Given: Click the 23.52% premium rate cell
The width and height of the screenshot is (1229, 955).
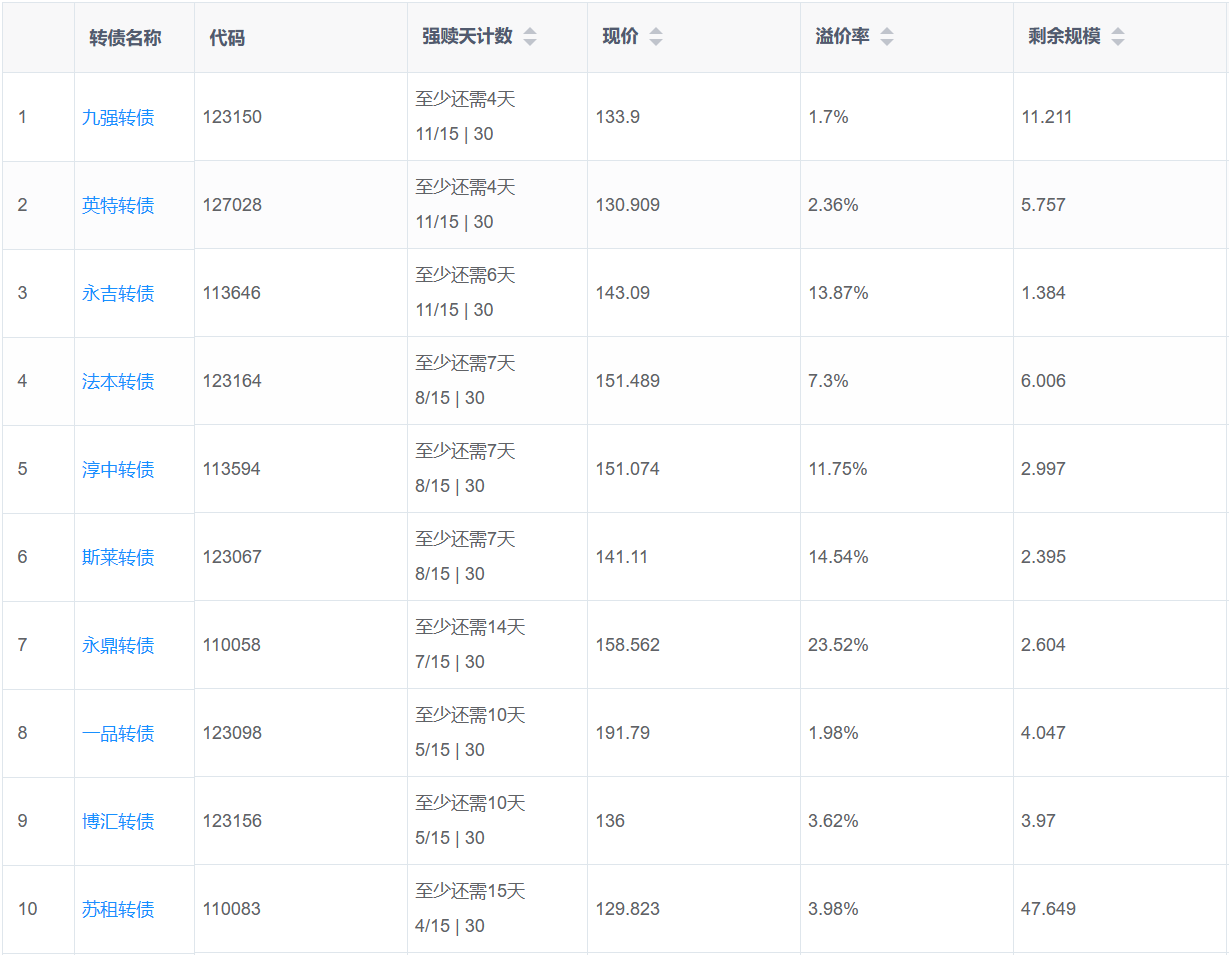Looking at the screenshot, I should tap(838, 645).
